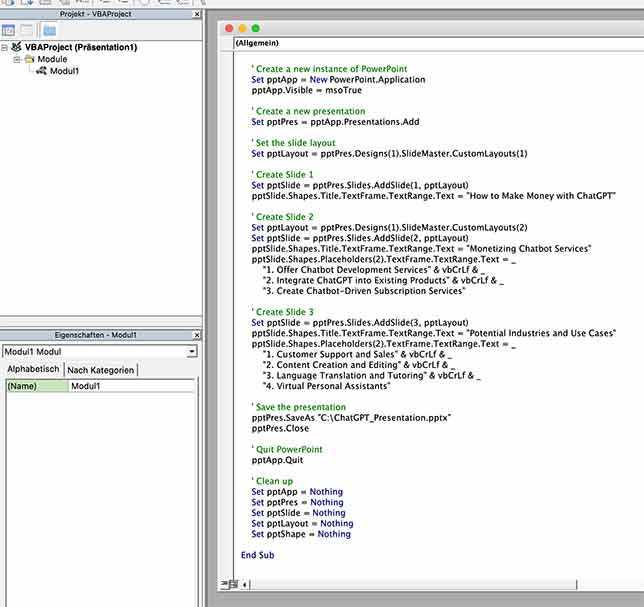644x607 pixels.
Task: Close the Projekt - VBAProject panel
Action: 197,14
